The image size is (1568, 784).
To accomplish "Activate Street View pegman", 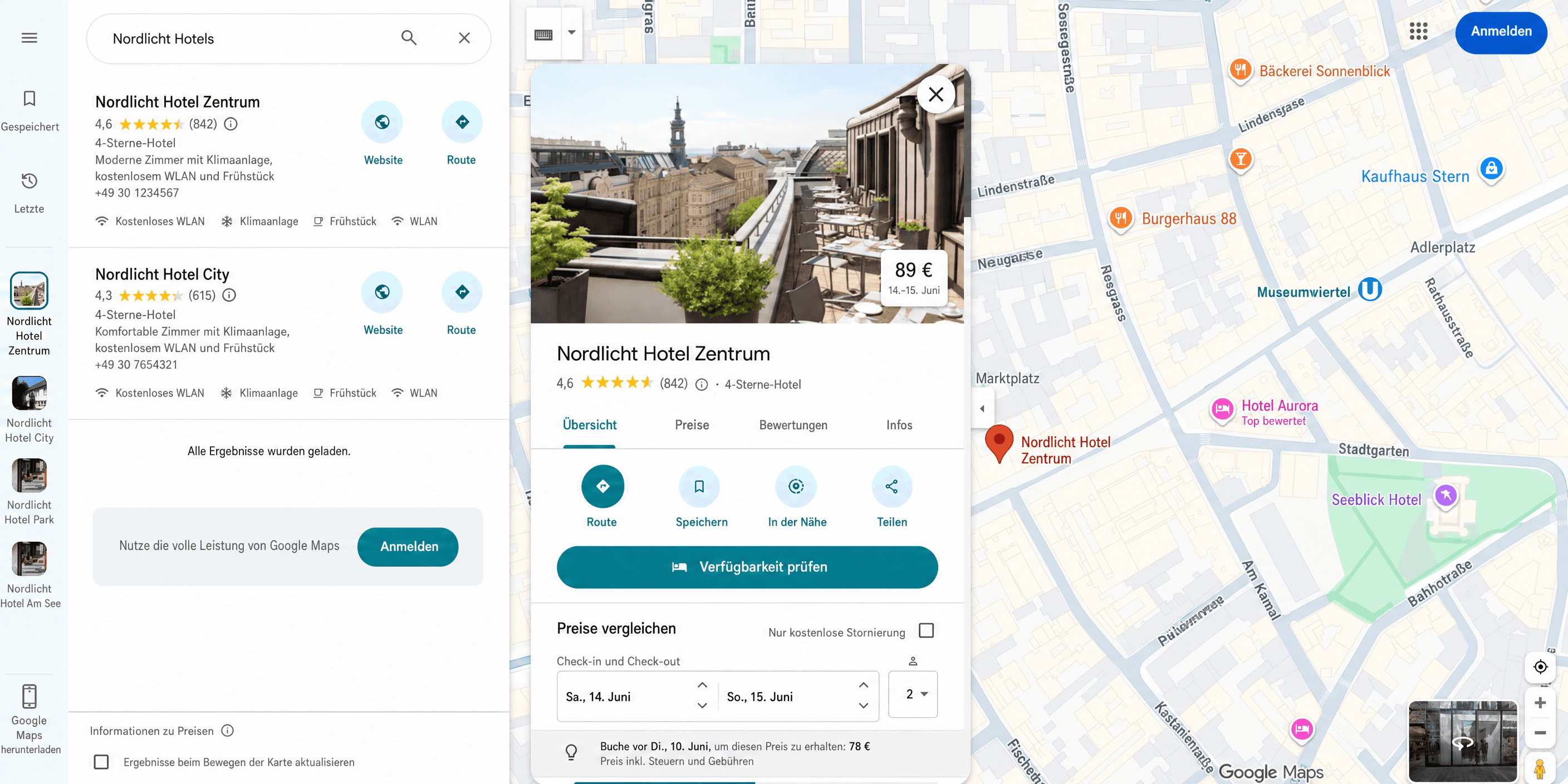I will 1540,769.
